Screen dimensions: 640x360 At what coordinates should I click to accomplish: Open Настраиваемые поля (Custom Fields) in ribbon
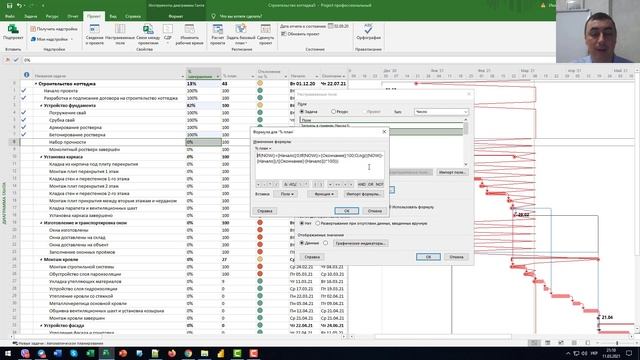(120, 34)
